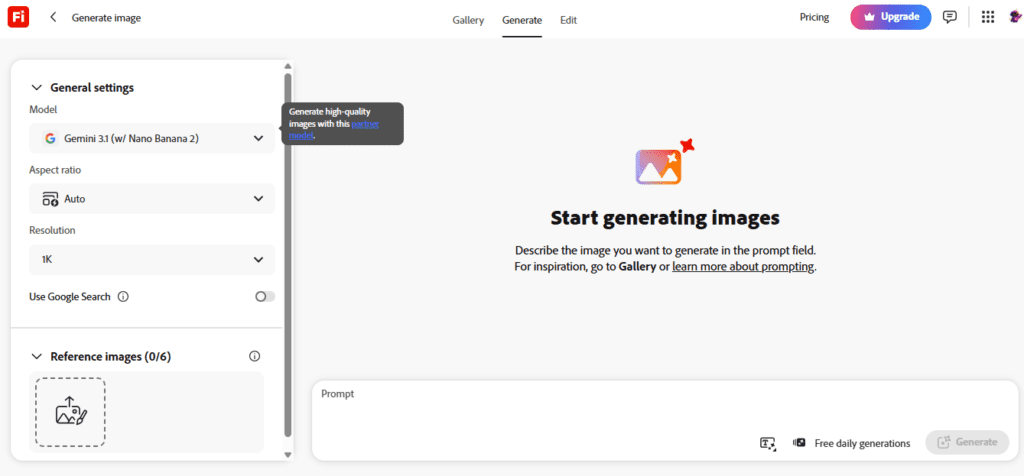Switch to the Edit tab
Image resolution: width=1024 pixels, height=476 pixels.
[x=568, y=20]
